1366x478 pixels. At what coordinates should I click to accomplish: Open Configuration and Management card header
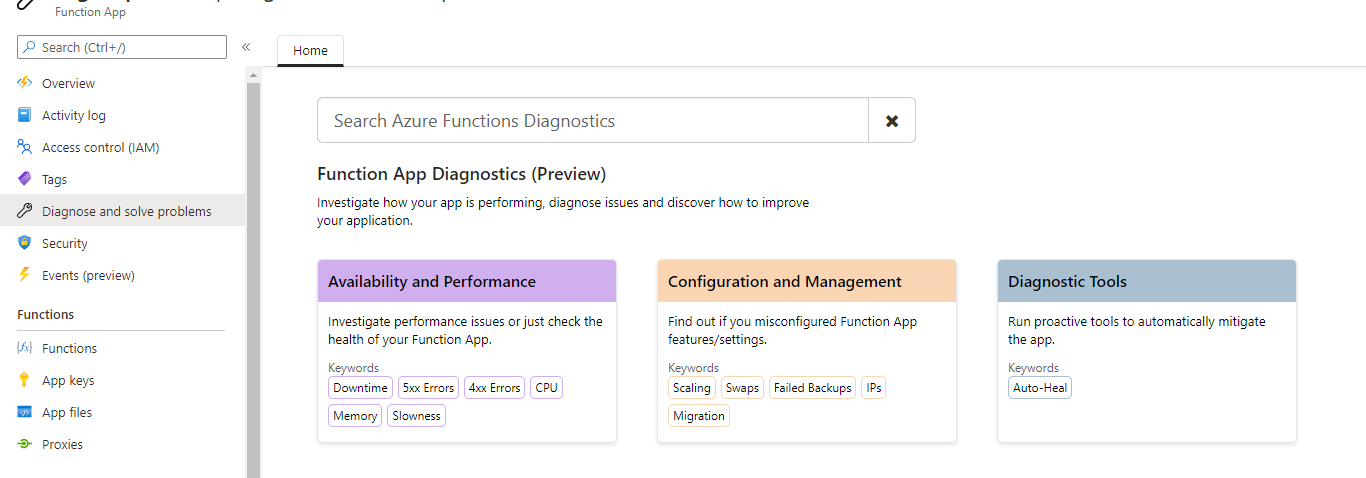click(x=807, y=281)
